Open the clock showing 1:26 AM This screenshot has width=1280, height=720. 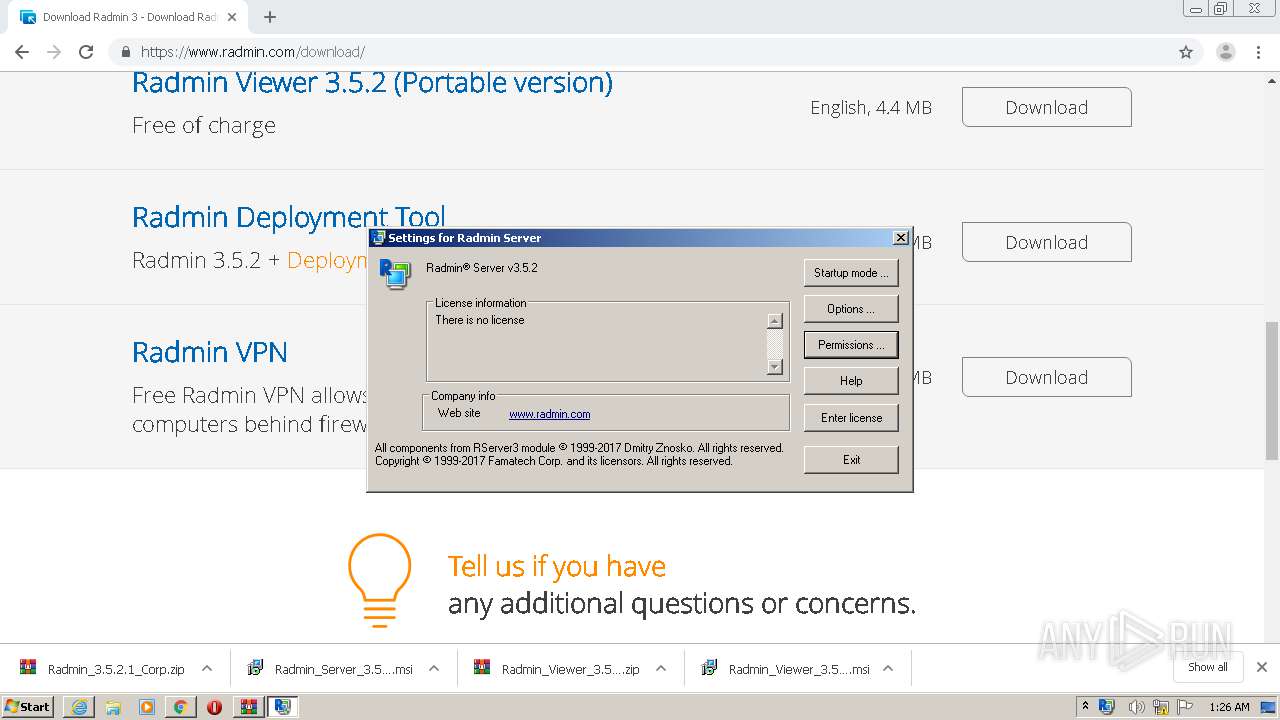pos(1230,707)
